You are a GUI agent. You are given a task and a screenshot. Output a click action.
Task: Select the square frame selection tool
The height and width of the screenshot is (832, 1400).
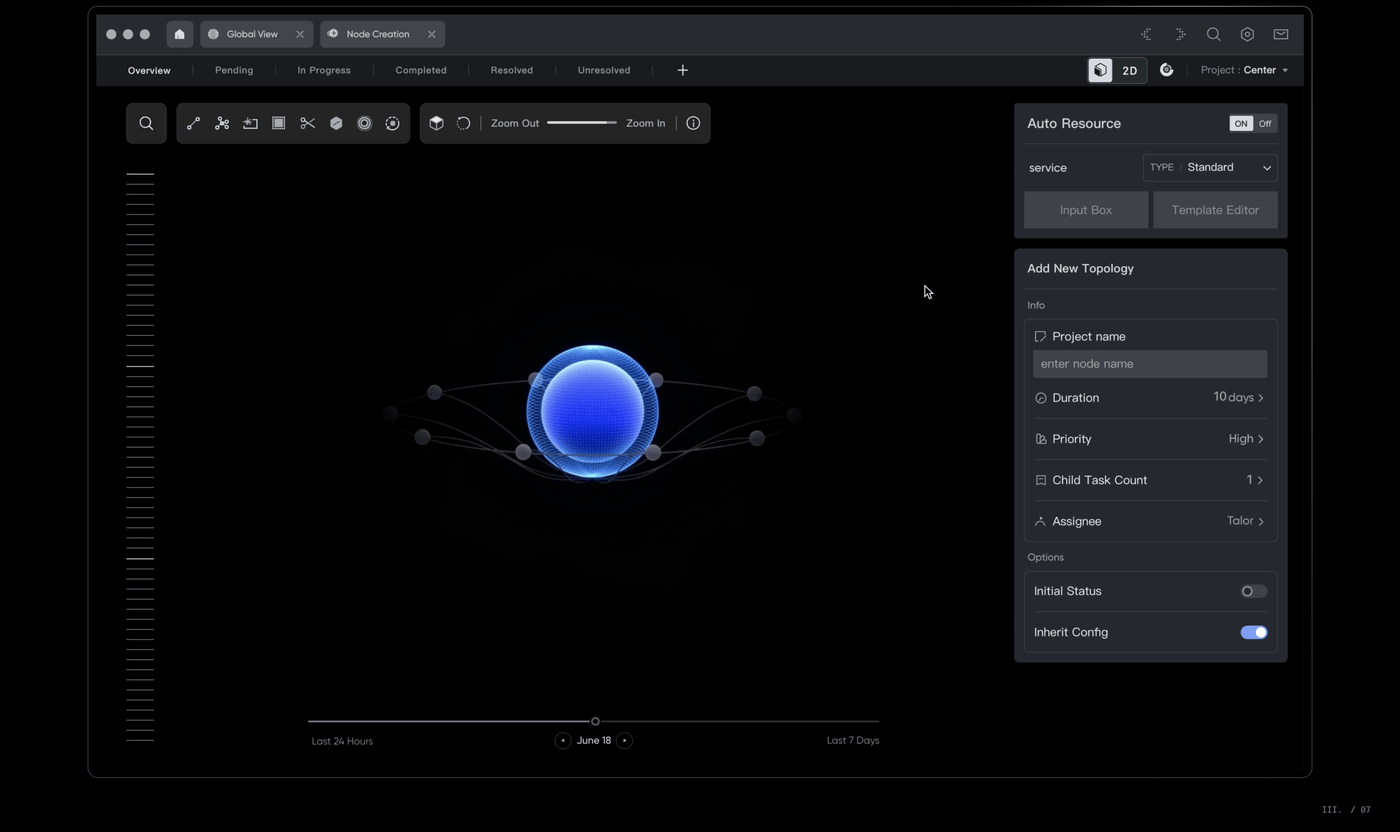[x=279, y=123]
